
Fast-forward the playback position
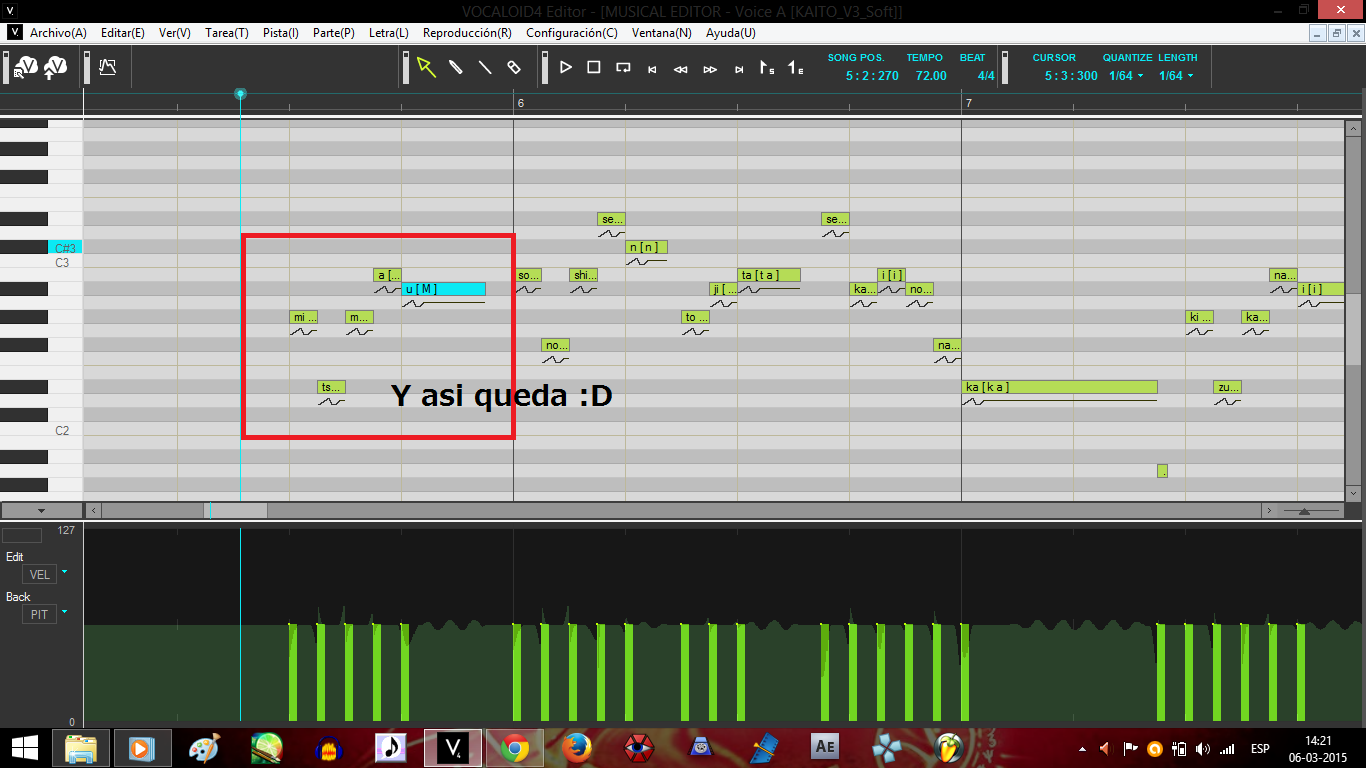coord(710,67)
